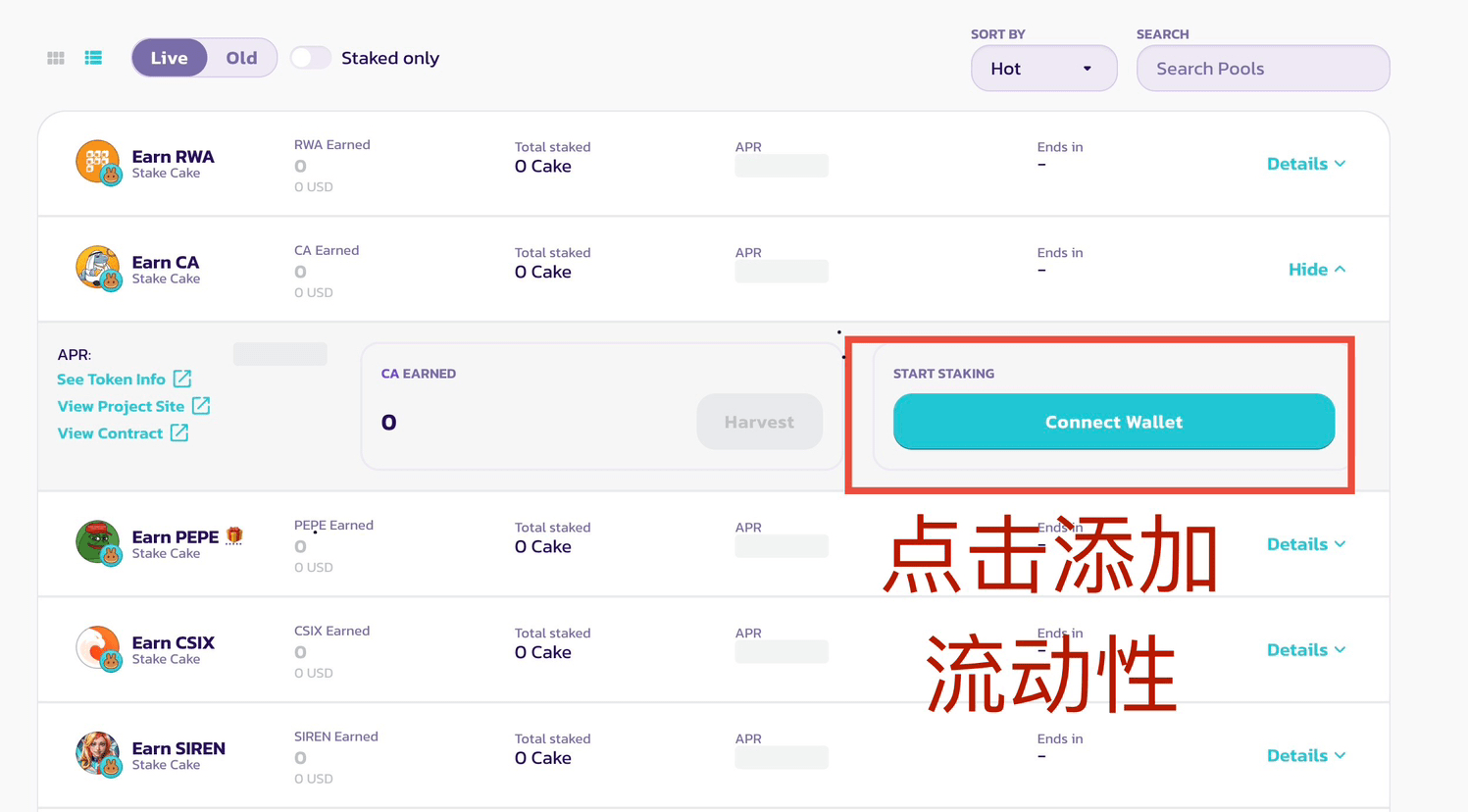Click the Earn CSIX pool title

tap(173, 642)
